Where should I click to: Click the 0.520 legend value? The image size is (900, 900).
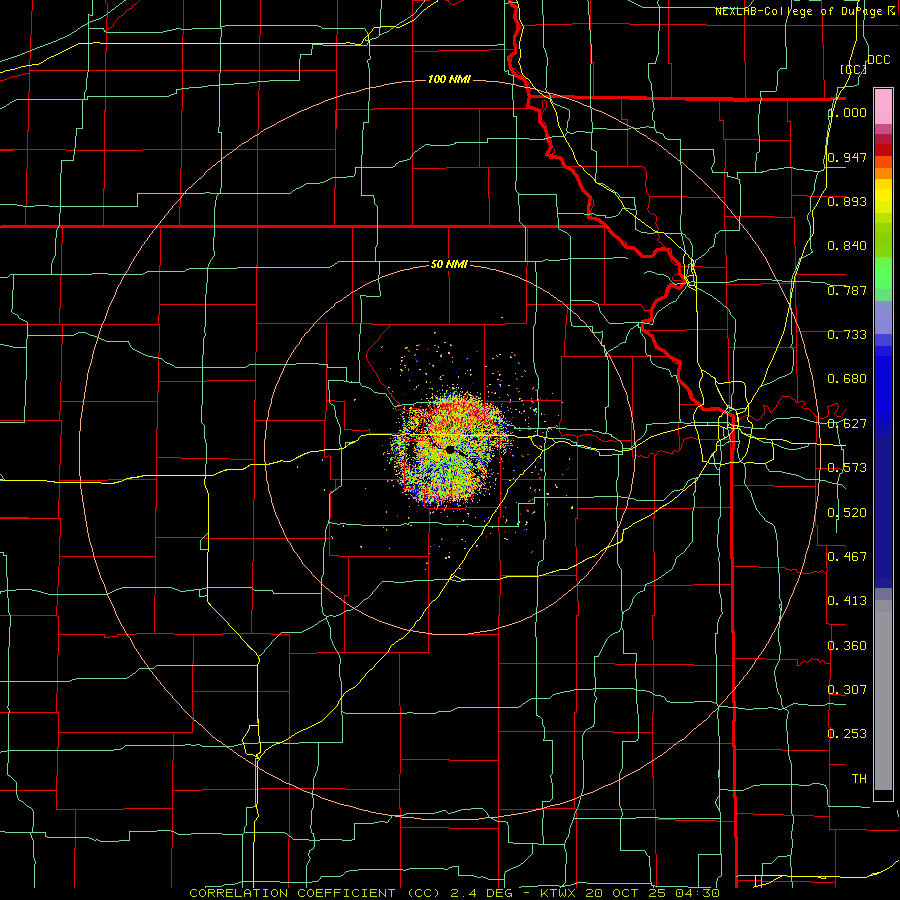(x=847, y=513)
